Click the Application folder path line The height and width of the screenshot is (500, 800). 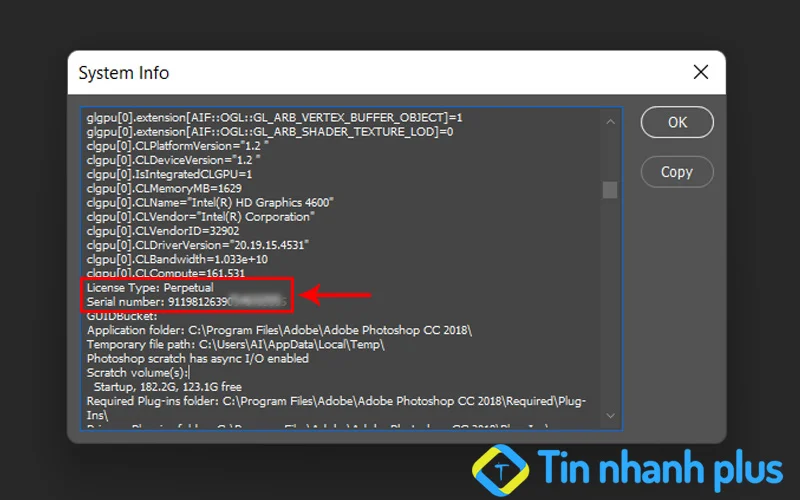279,330
